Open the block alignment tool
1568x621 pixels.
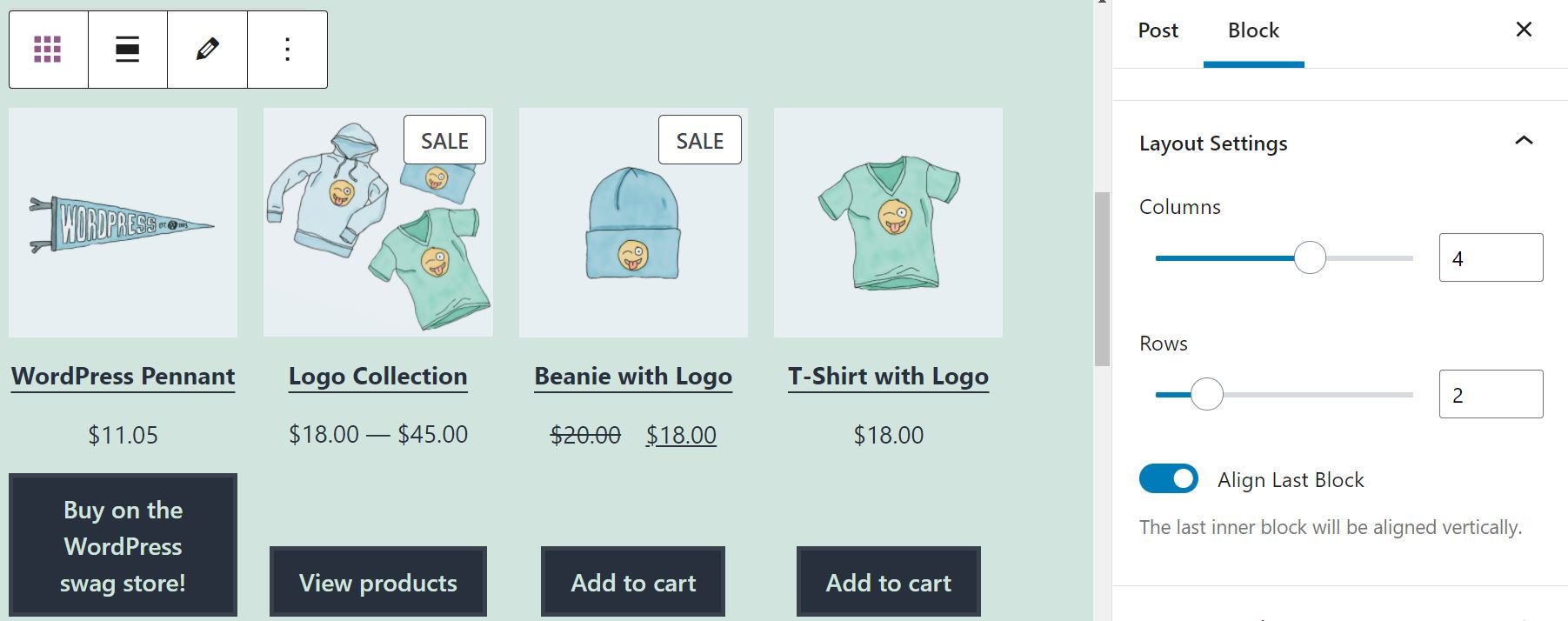pos(128,50)
